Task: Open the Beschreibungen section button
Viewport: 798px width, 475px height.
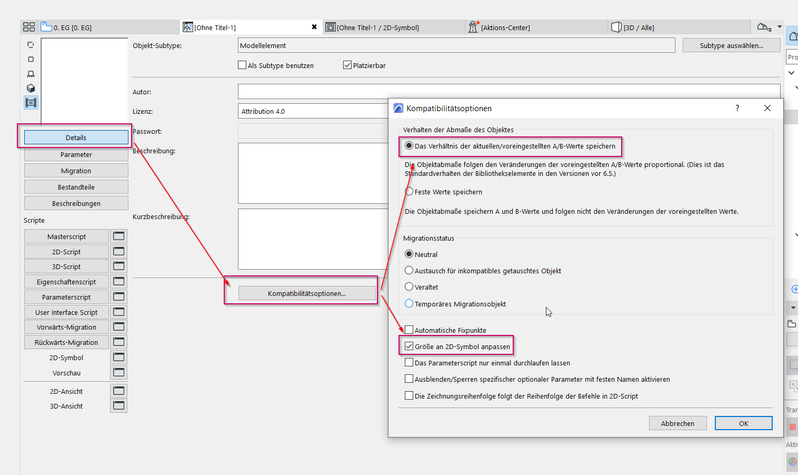Action: (x=76, y=203)
